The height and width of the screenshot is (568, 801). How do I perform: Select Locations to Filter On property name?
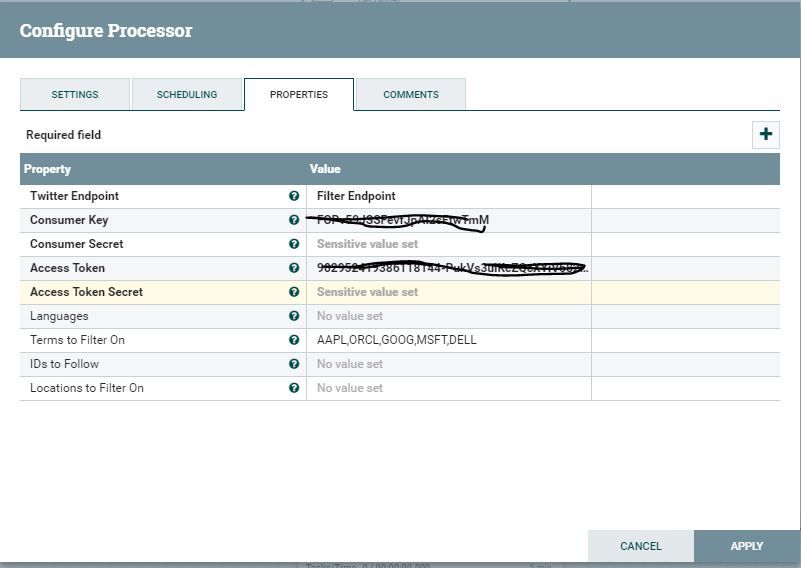pyautogui.click(x=87, y=388)
